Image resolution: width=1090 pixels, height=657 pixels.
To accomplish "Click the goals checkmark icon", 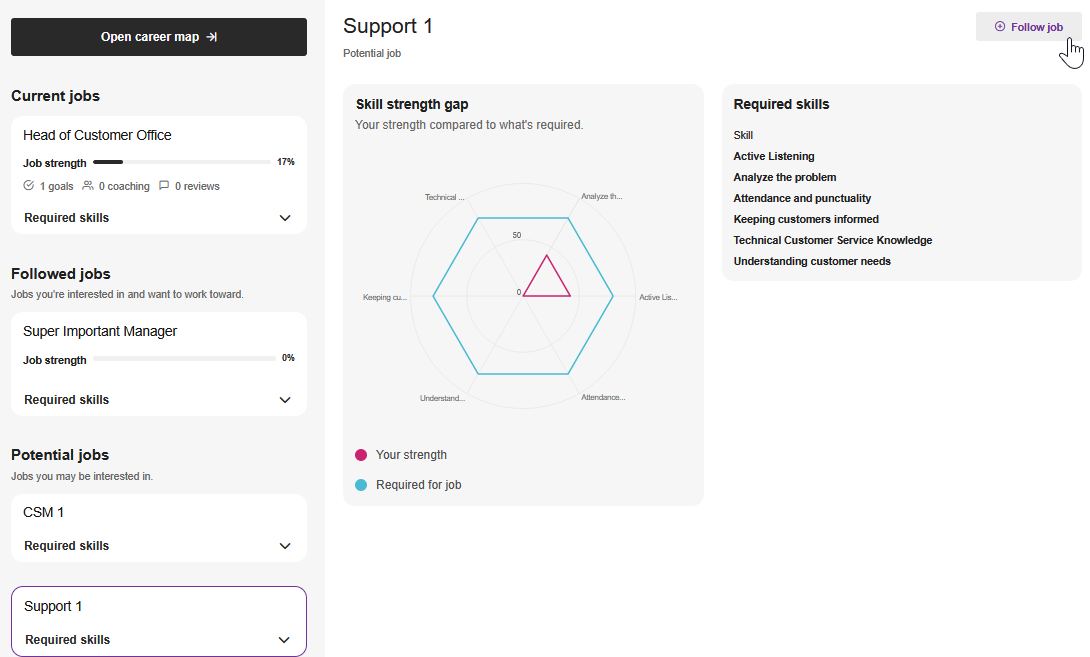I will 29,186.
